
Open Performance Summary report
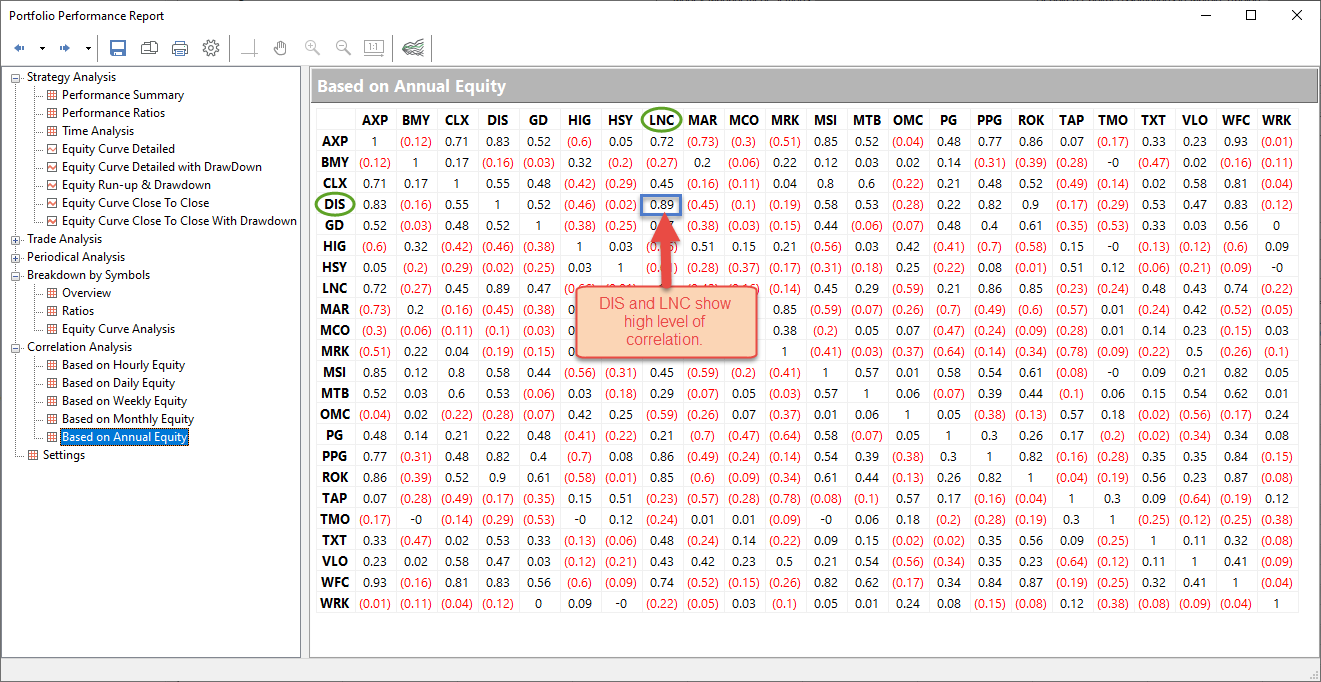123,95
